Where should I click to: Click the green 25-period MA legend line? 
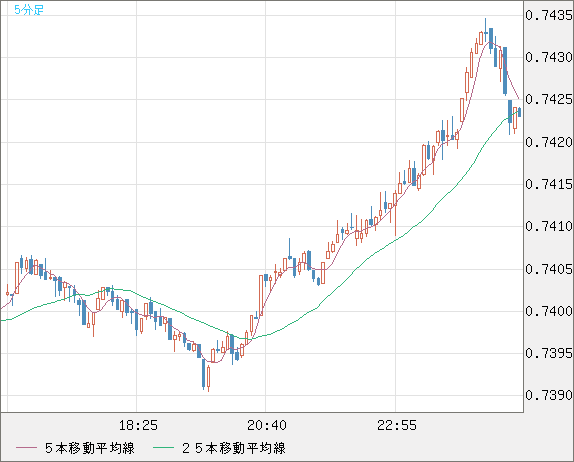point(163,448)
